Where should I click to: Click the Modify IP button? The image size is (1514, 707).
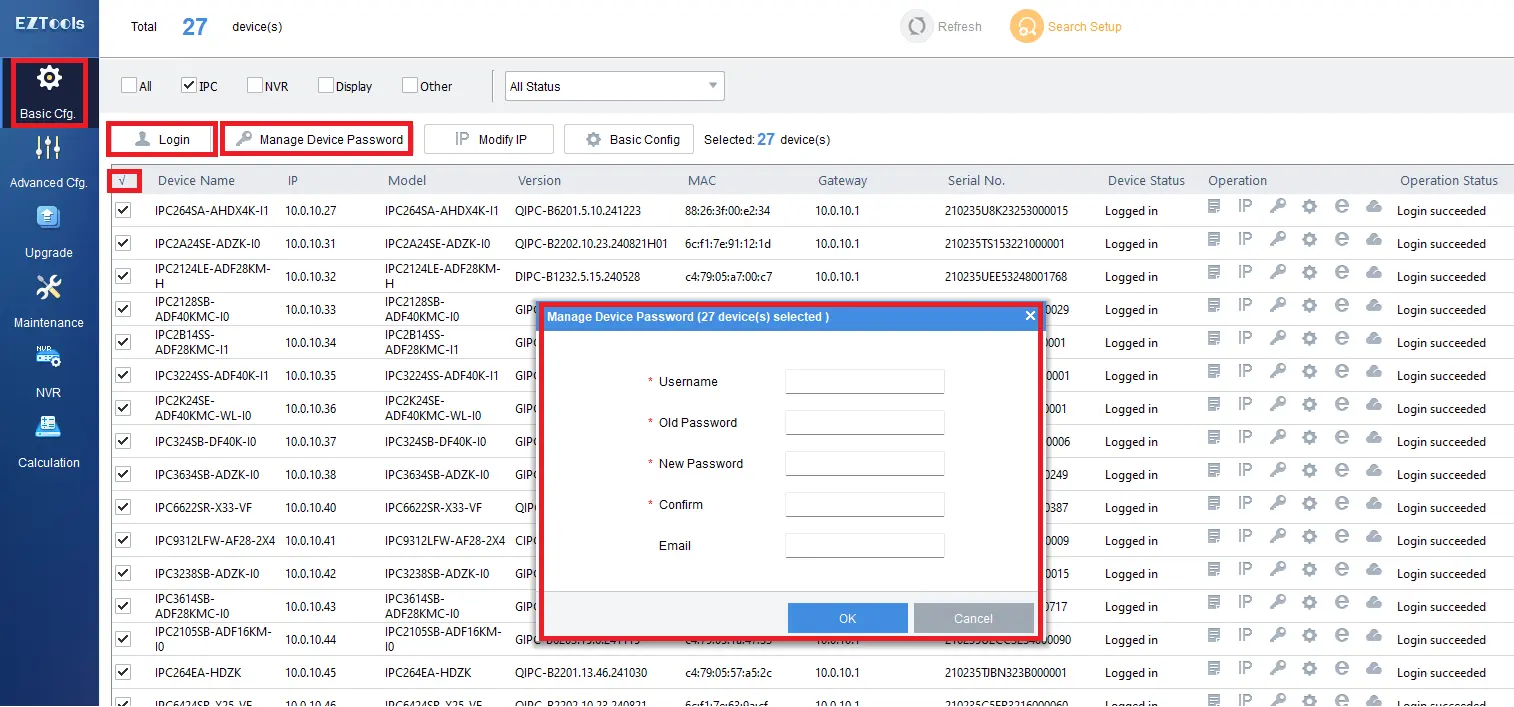pyautogui.click(x=489, y=139)
